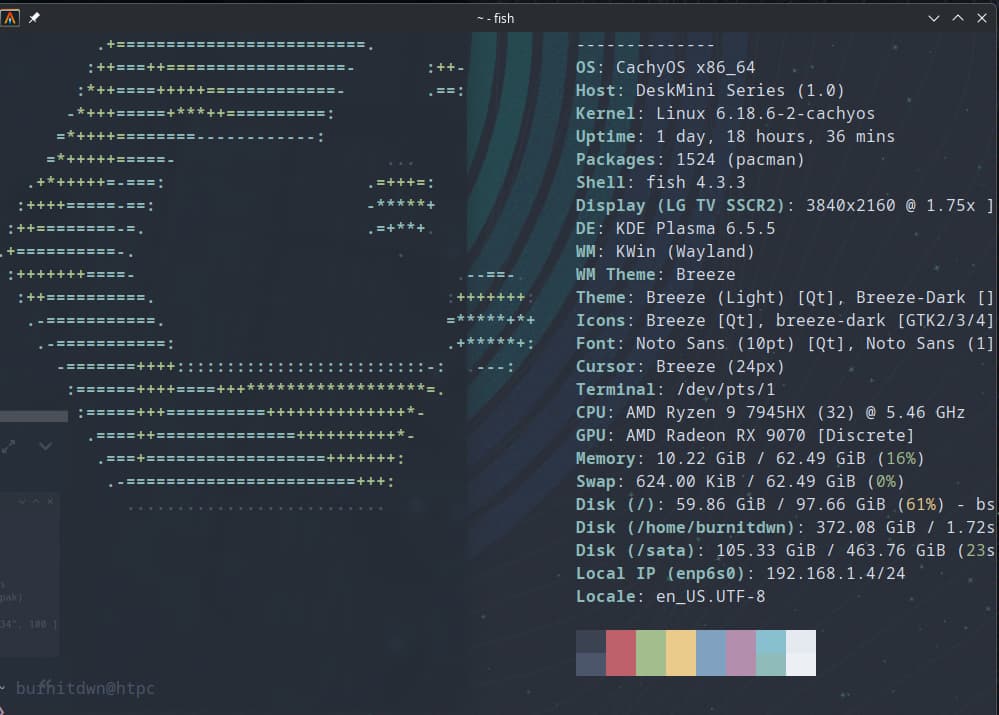Click the AMD Radeon RX 9070 GPU text
The height and width of the screenshot is (715, 999).
pos(745,435)
